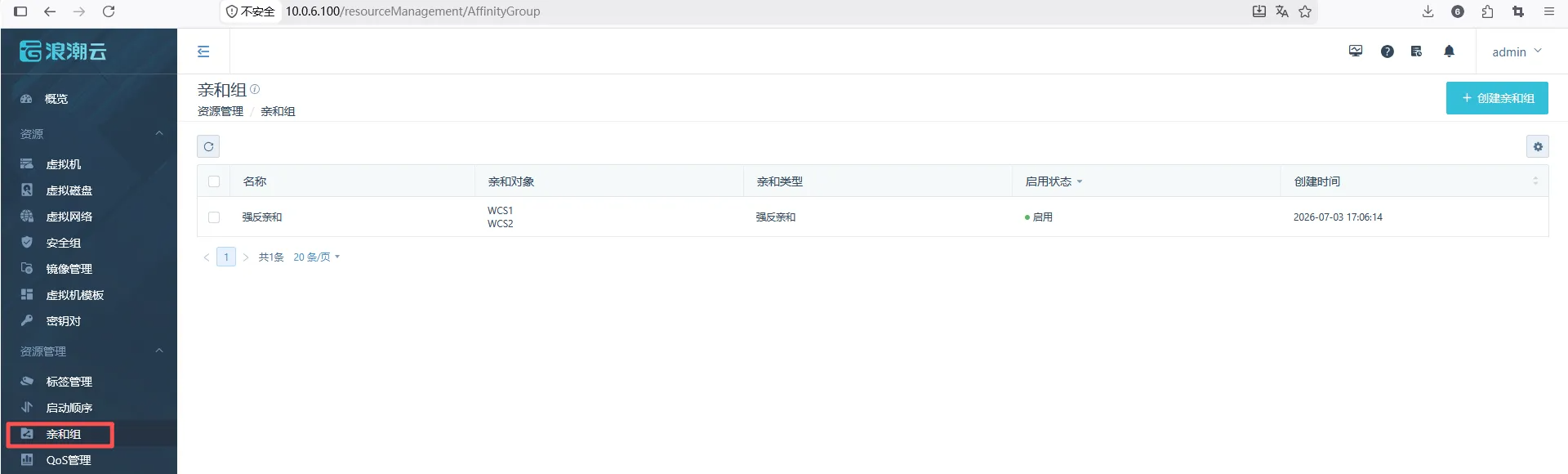Click the 2026-07-03 17:06:14 timestamp
This screenshot has height=474, width=1568.
pos(1338,217)
